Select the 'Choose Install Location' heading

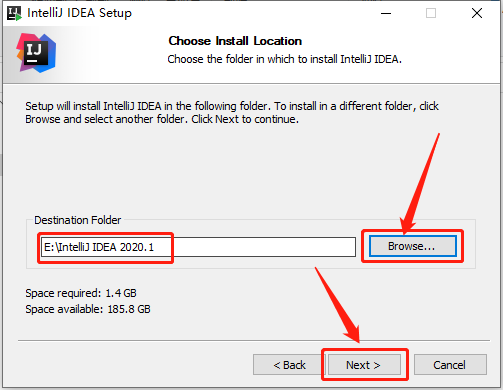pos(235,41)
